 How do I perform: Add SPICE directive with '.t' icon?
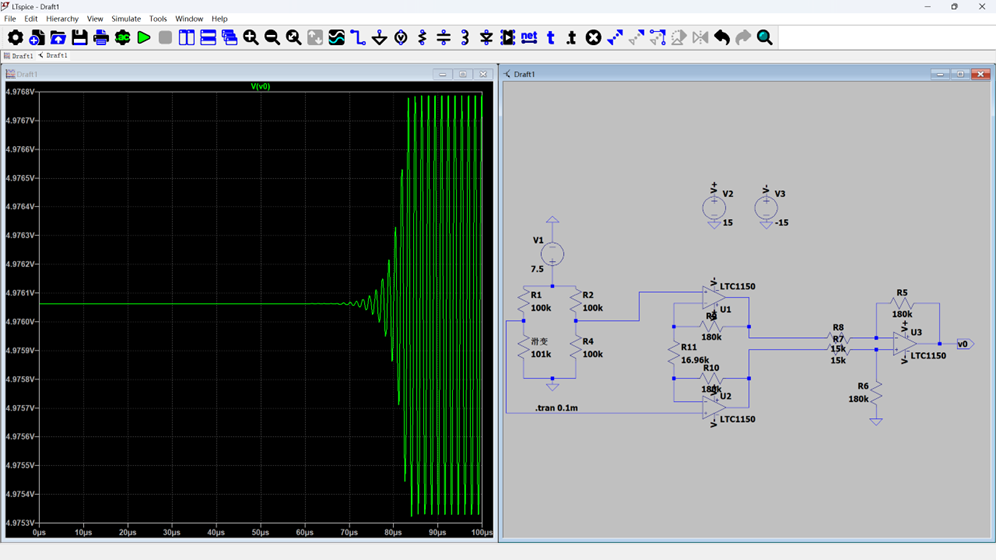(x=572, y=37)
